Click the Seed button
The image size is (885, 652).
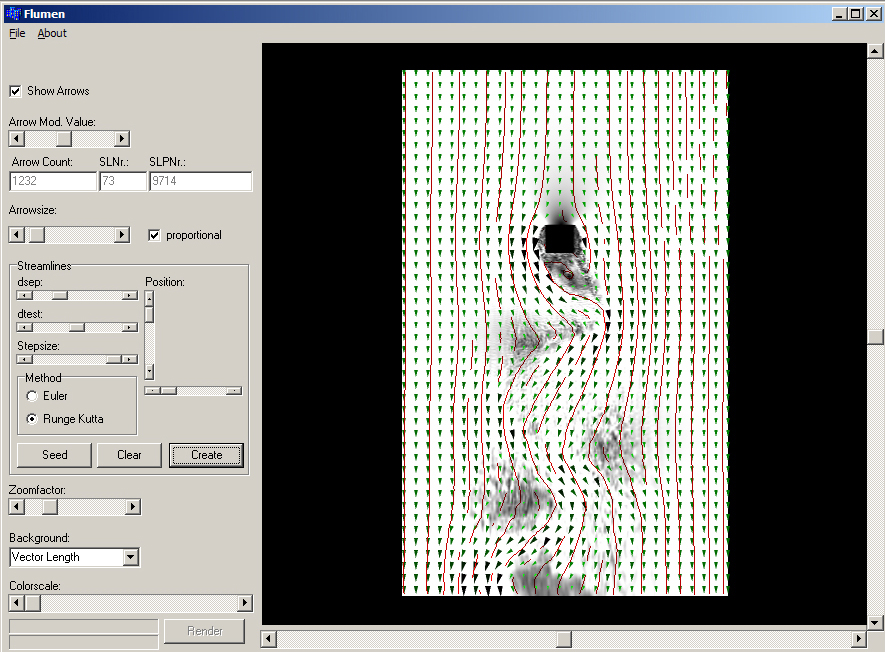click(55, 455)
